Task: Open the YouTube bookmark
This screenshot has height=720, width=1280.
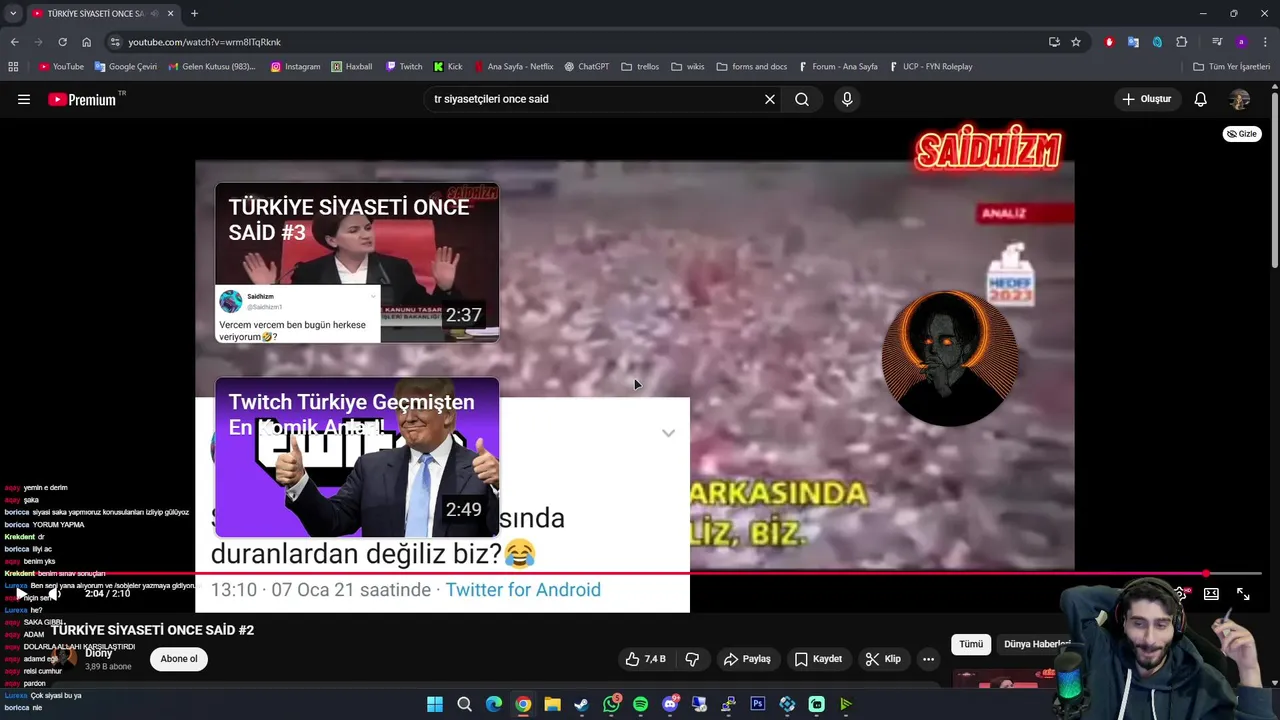Action: [61, 67]
